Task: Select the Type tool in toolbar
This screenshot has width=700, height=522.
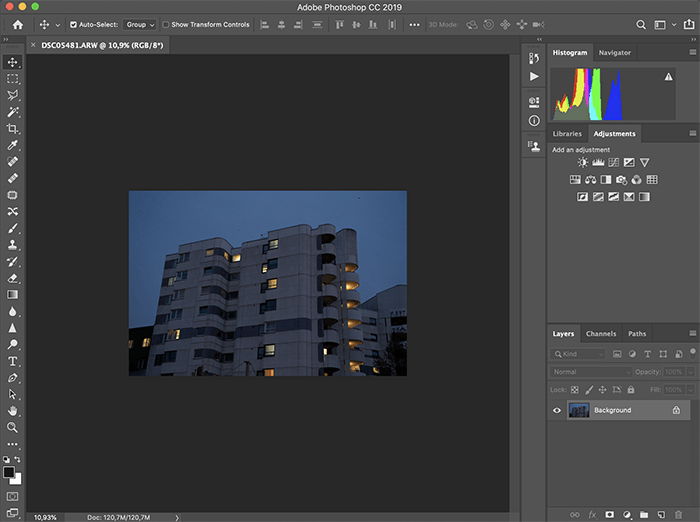Action: click(13, 361)
